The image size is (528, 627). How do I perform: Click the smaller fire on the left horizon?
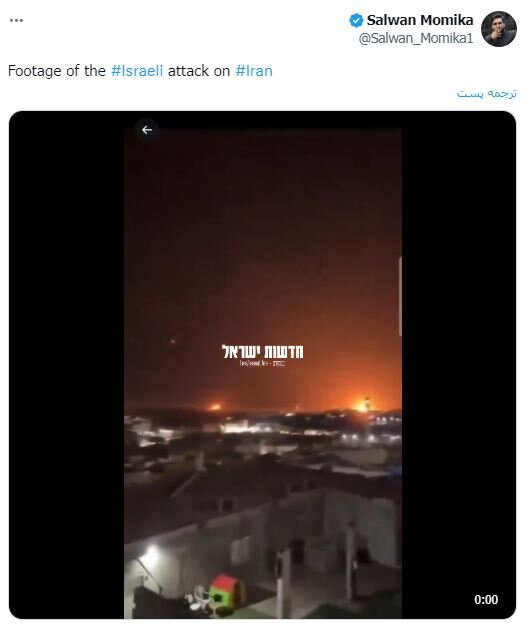coord(215,407)
